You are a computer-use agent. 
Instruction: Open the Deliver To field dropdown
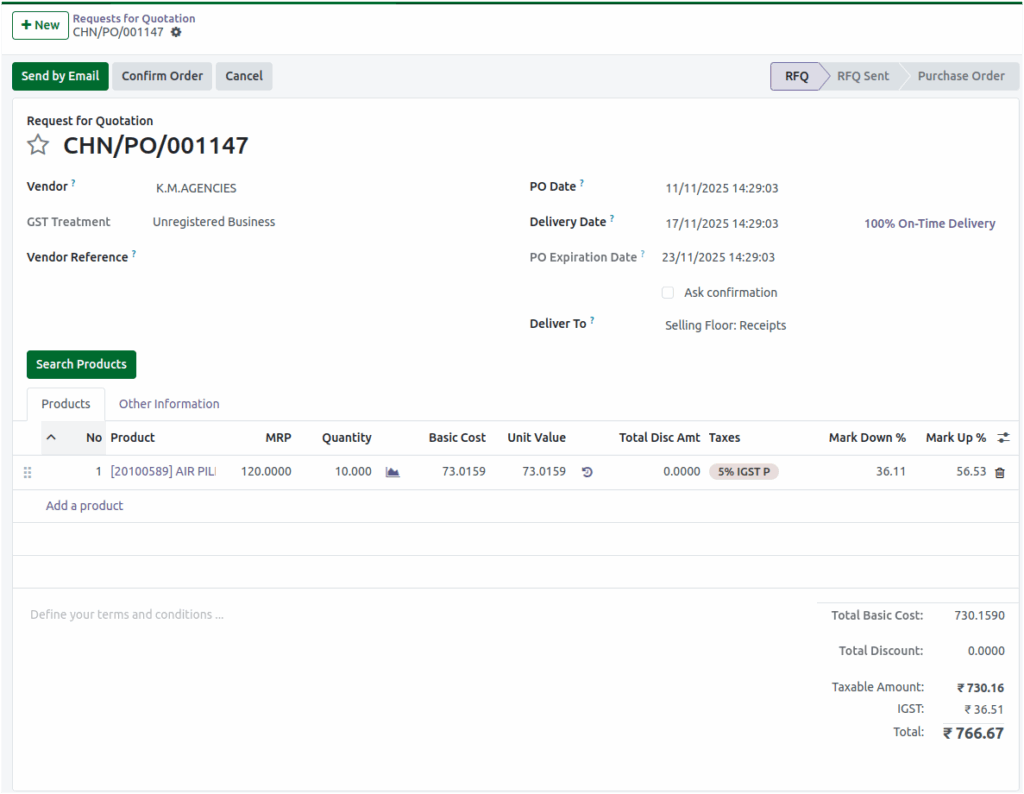tap(725, 325)
